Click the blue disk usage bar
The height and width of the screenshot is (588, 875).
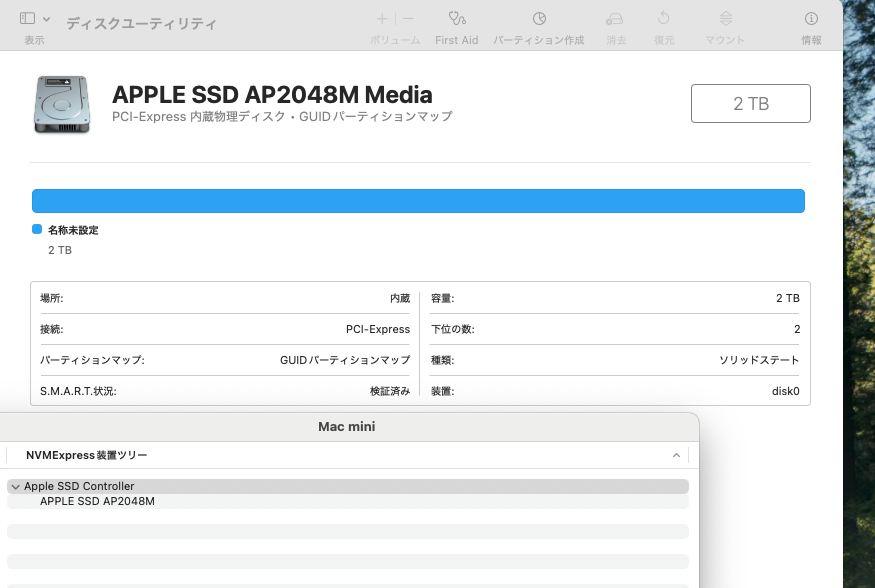point(418,201)
